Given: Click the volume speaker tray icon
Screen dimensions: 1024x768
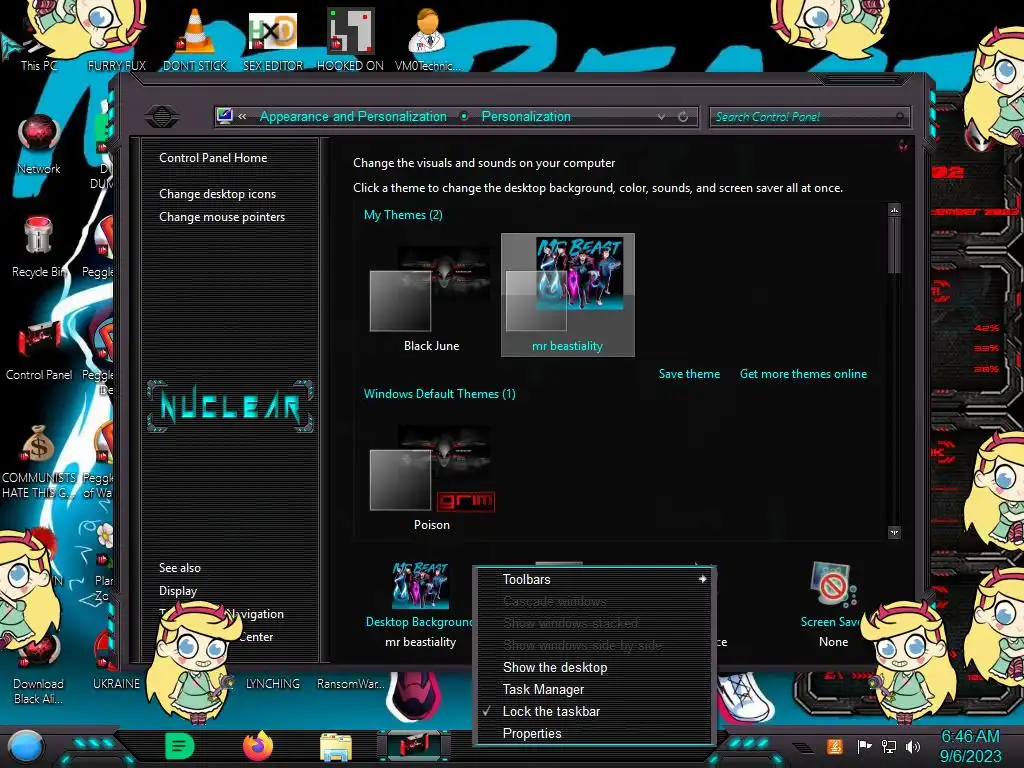Looking at the screenshot, I should (912, 746).
